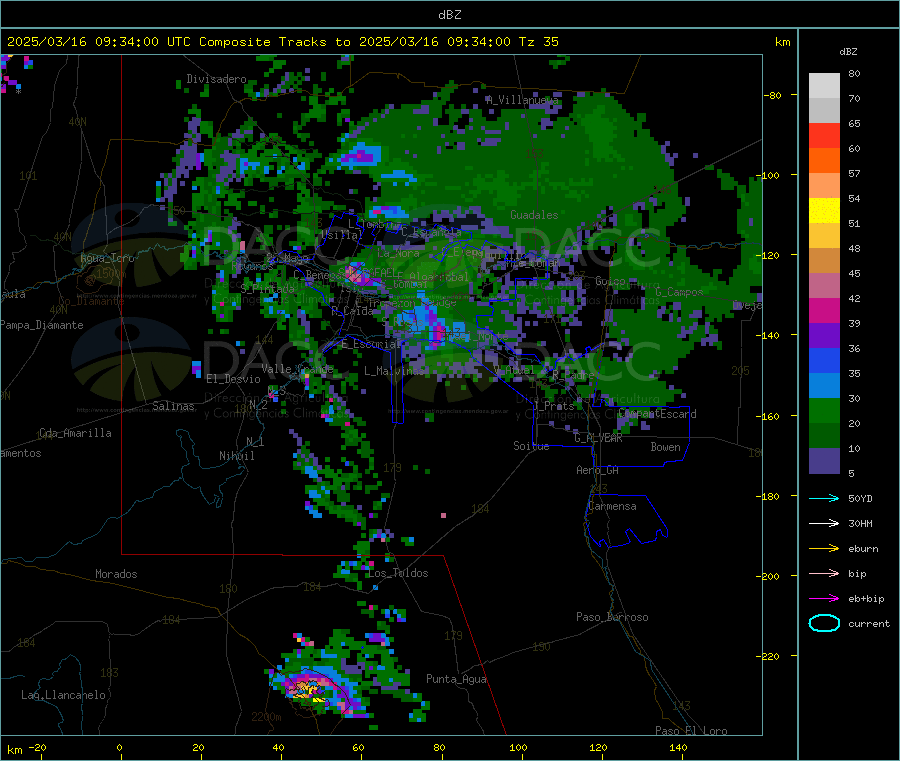Click the dBZ title at top

[449, 15]
